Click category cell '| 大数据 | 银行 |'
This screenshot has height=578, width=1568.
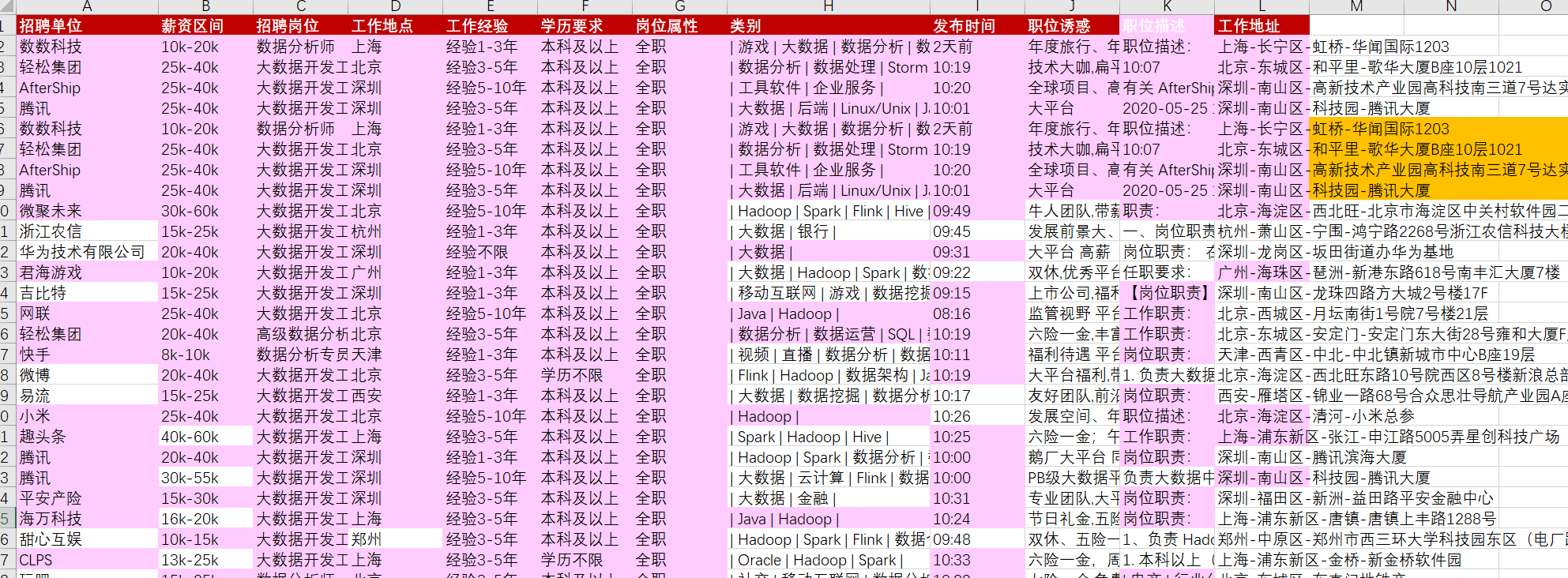[828, 231]
